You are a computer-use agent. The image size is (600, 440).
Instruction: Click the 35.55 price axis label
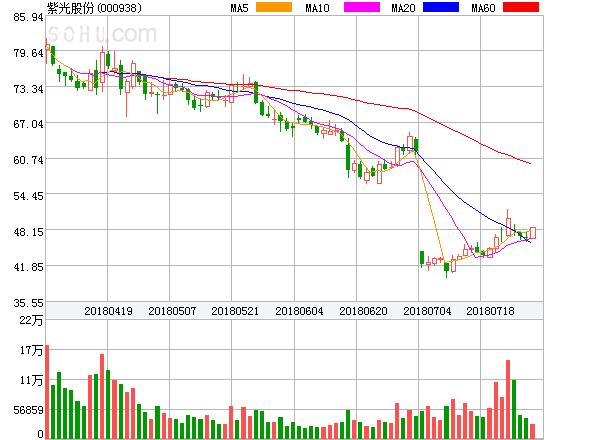pos(28,303)
